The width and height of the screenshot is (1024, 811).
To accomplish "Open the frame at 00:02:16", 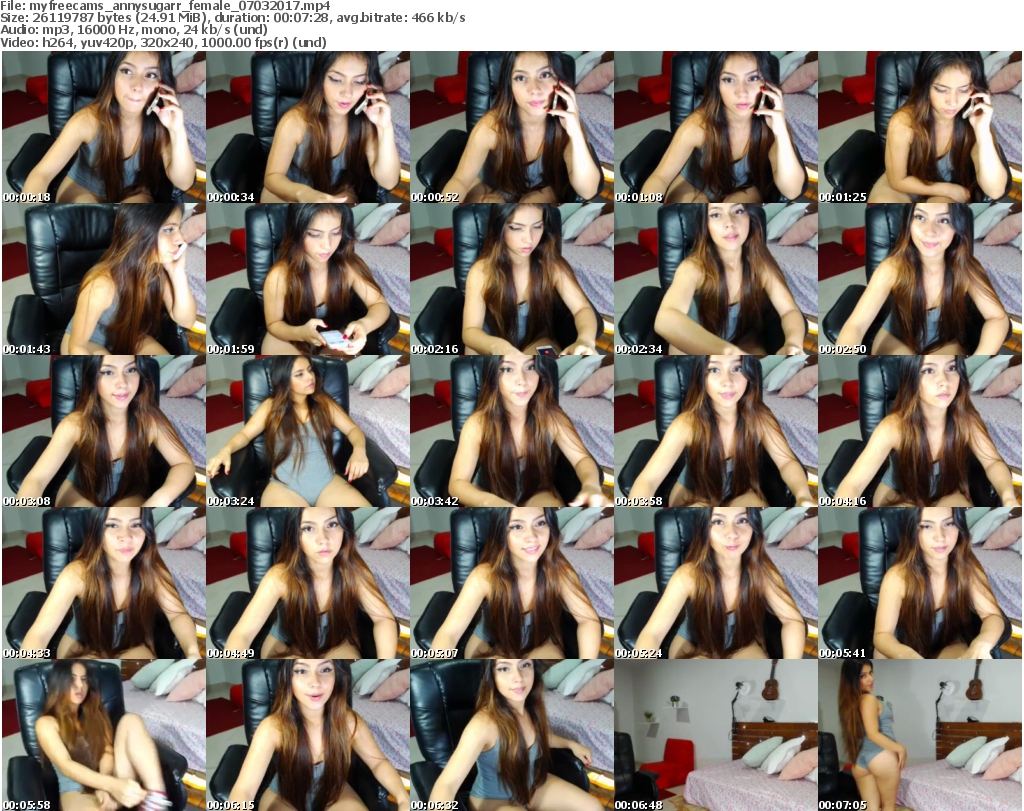I will pyautogui.click(x=511, y=279).
